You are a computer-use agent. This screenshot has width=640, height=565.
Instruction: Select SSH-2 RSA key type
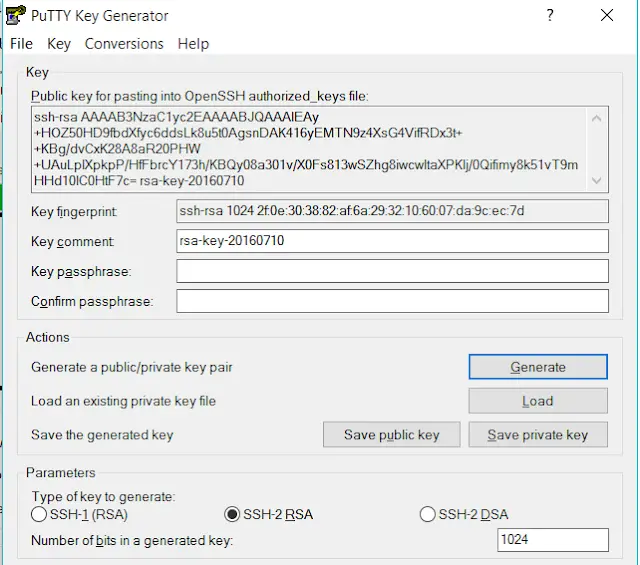point(269,514)
